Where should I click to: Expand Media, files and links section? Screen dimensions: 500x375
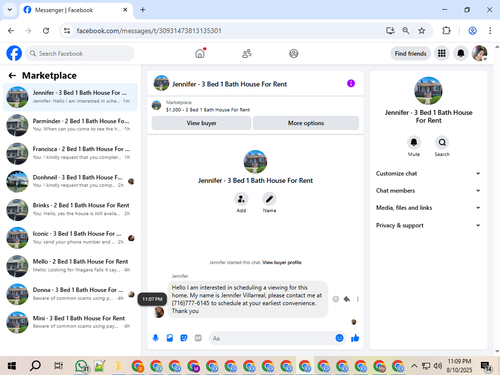pyautogui.click(x=428, y=208)
